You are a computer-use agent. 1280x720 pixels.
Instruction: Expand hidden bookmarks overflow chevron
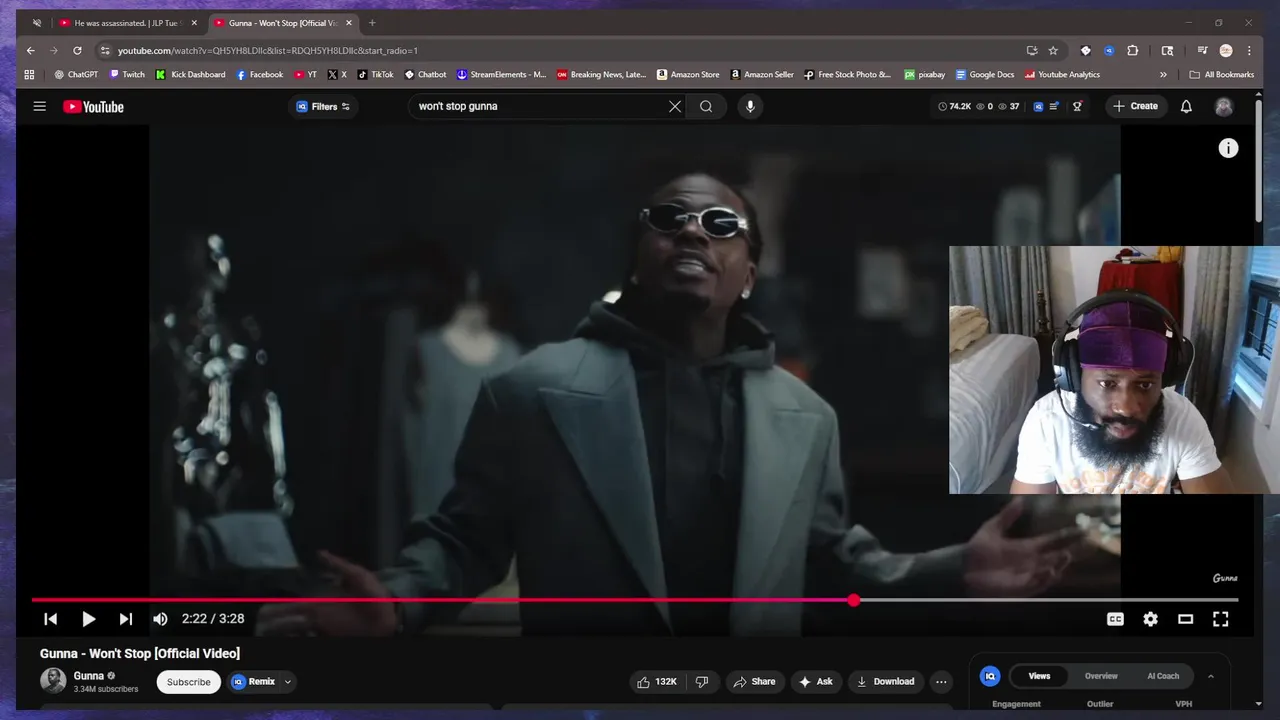(x=1163, y=74)
